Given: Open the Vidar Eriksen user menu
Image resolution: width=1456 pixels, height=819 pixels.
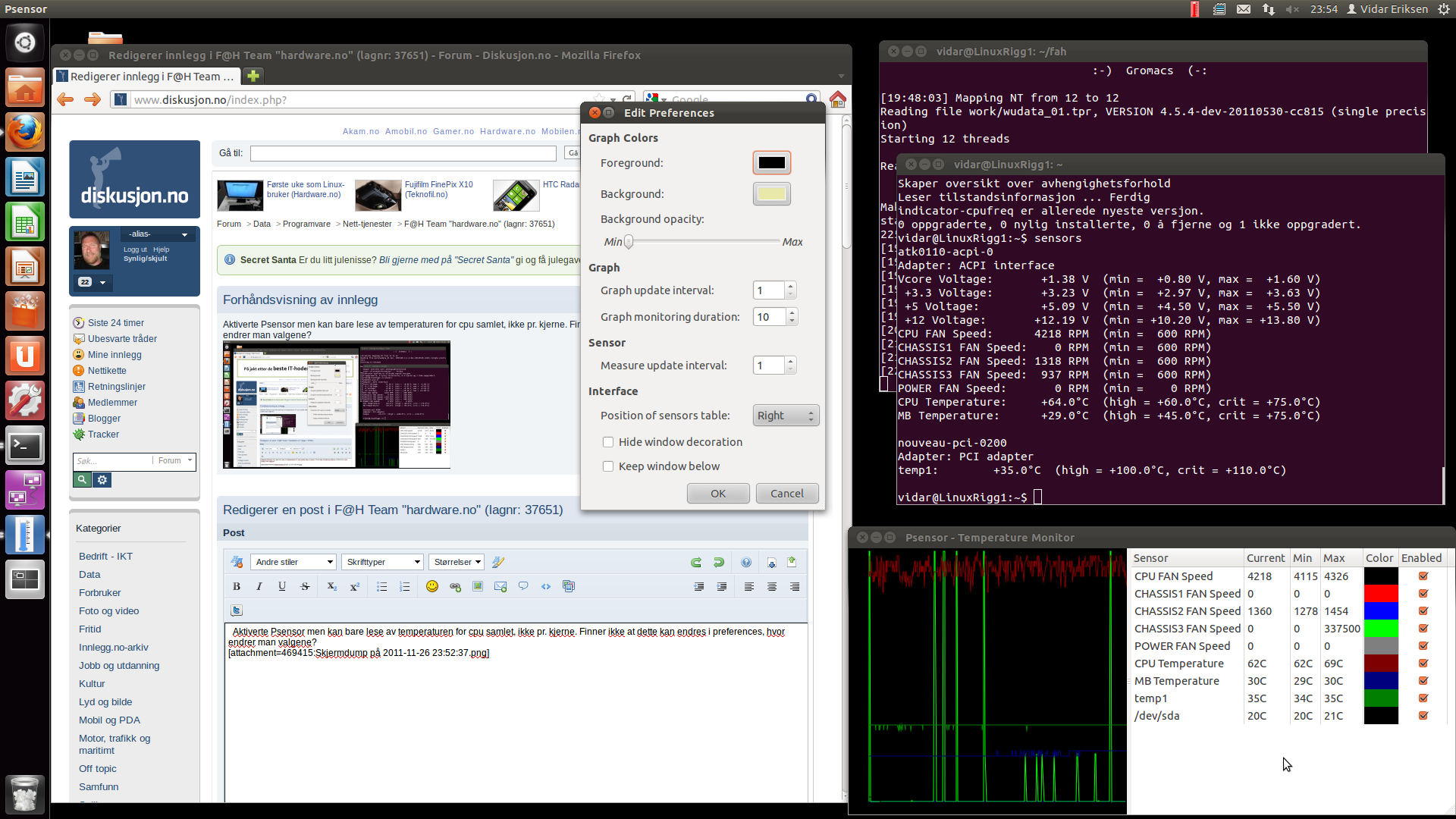Looking at the screenshot, I should click(1387, 9).
